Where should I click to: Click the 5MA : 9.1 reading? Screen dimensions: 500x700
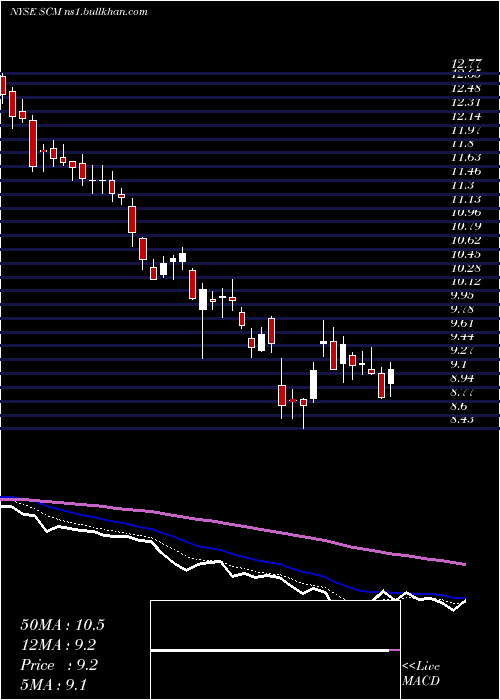coord(54,685)
